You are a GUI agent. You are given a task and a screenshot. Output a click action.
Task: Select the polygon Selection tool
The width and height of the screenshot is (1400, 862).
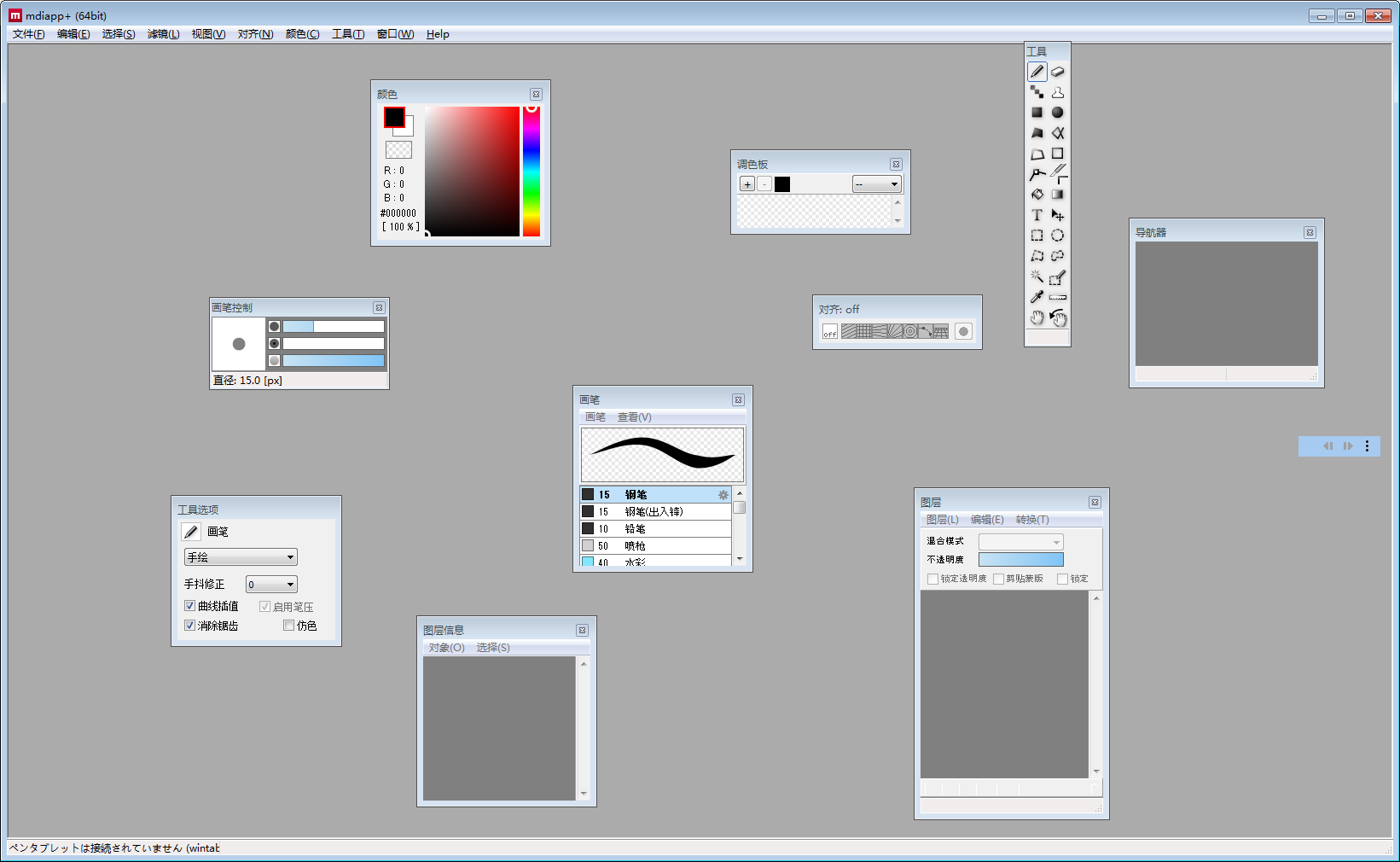click(1037, 256)
